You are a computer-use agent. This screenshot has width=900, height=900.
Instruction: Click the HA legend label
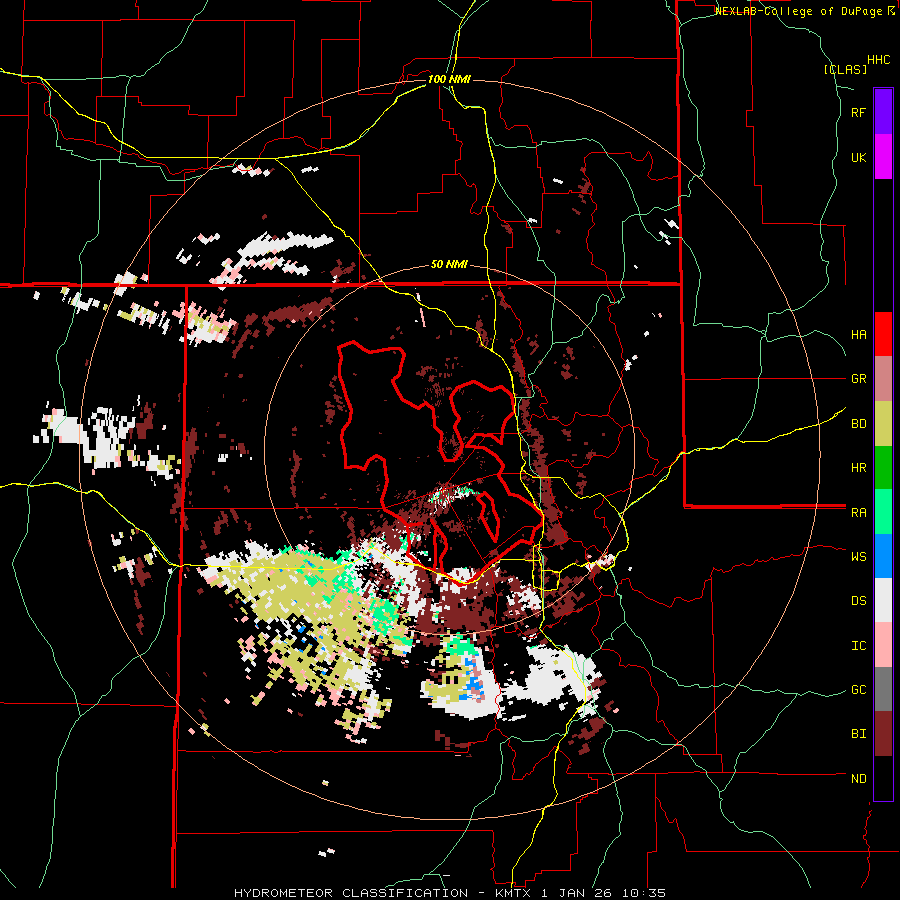tap(859, 335)
